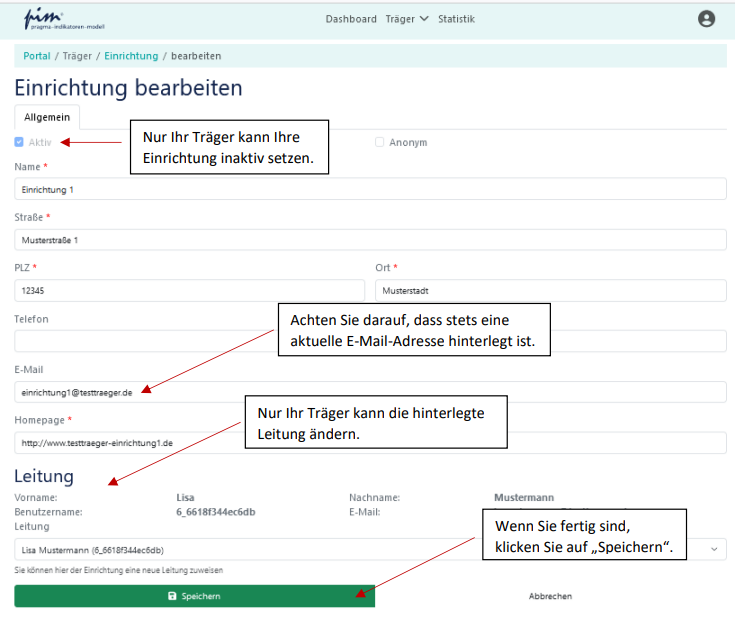Open the user account profile icon
The image size is (741, 626).
click(x=706, y=19)
